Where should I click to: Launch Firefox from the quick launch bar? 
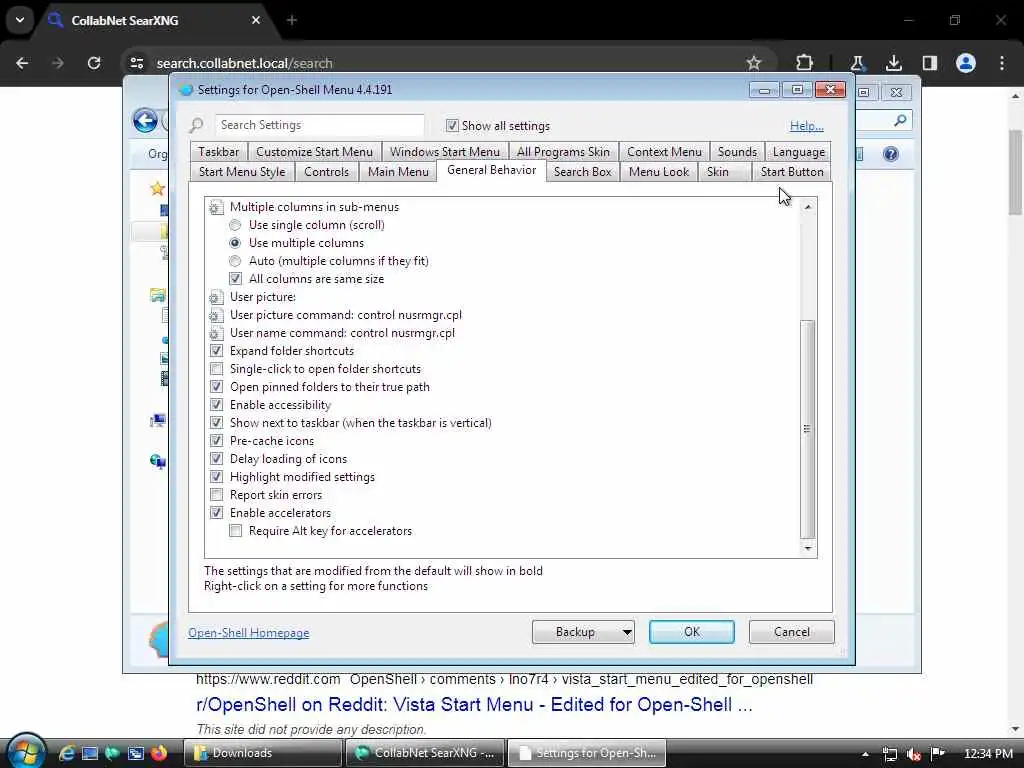(x=159, y=753)
